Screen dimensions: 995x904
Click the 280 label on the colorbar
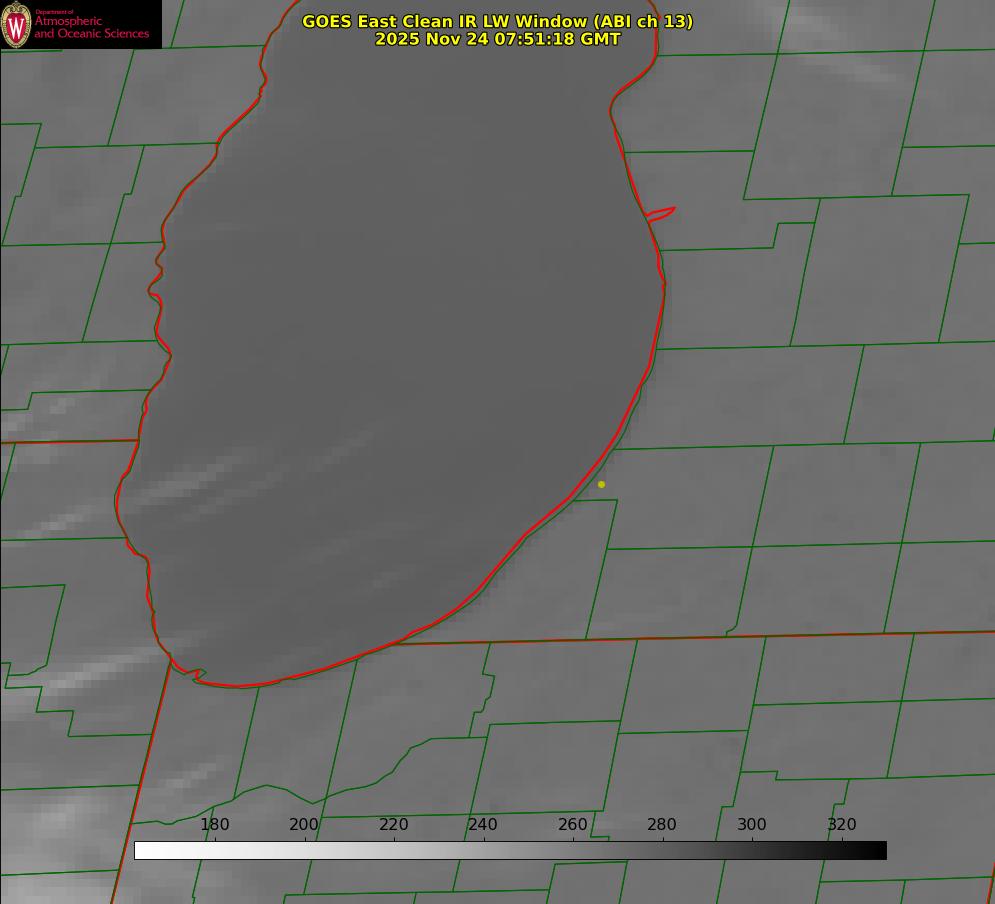coord(662,824)
